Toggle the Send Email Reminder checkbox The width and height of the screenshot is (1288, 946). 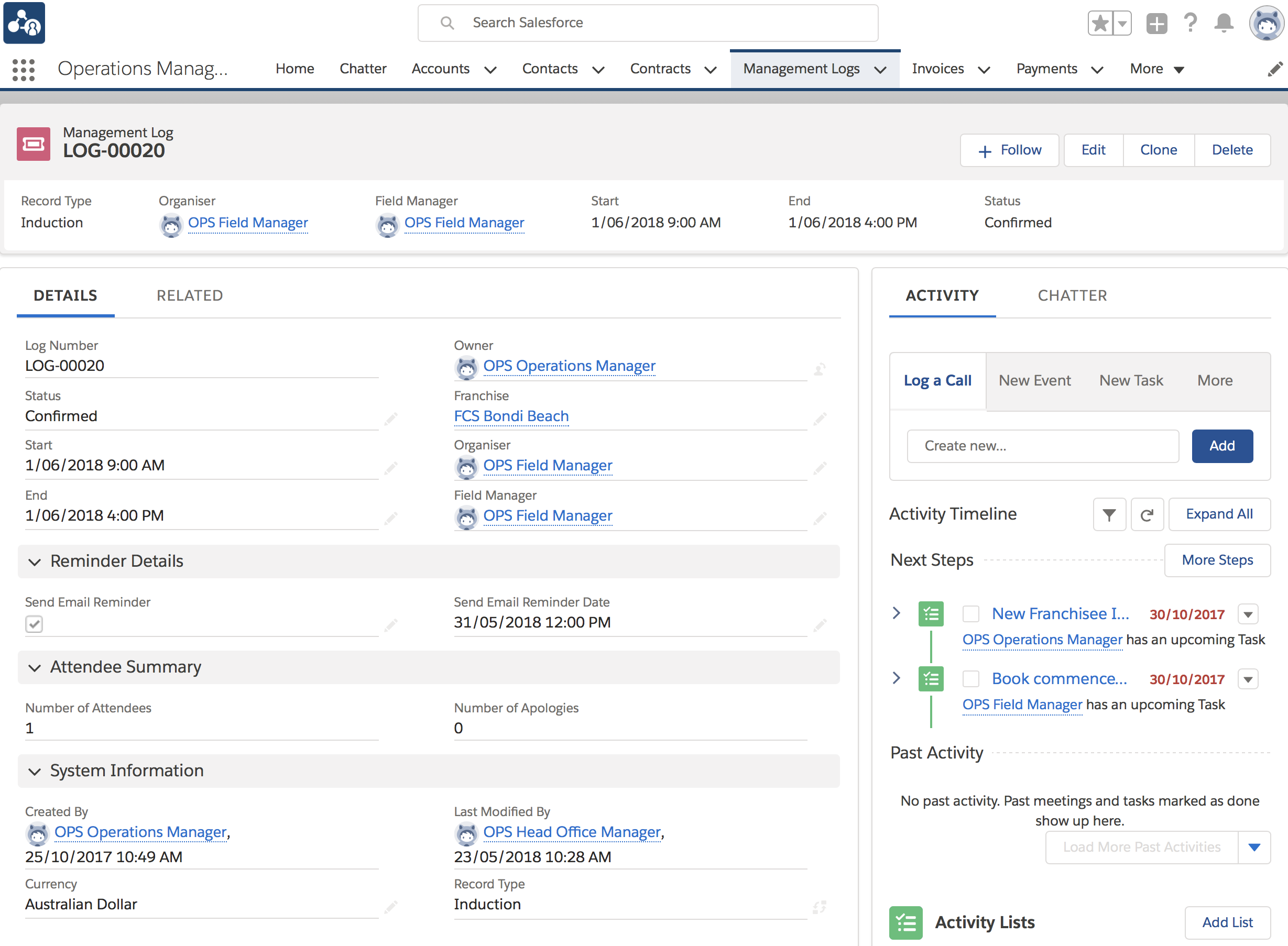(x=35, y=624)
